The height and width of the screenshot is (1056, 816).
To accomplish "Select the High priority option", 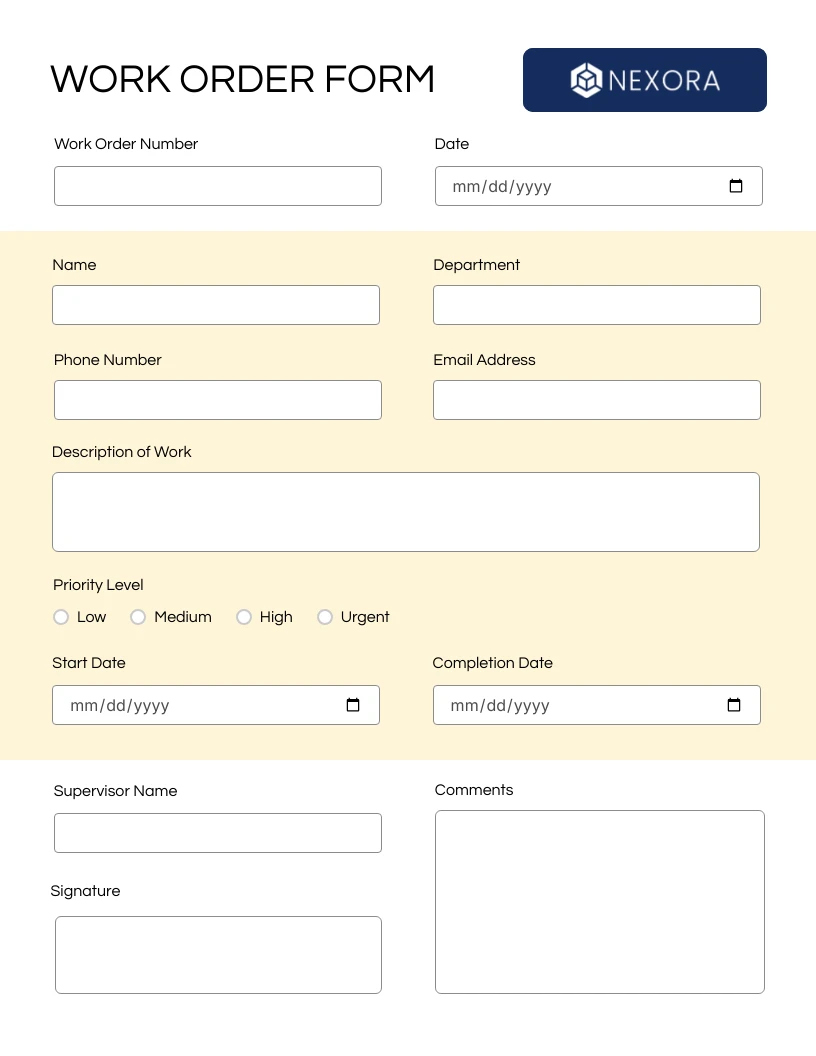I will click(244, 617).
